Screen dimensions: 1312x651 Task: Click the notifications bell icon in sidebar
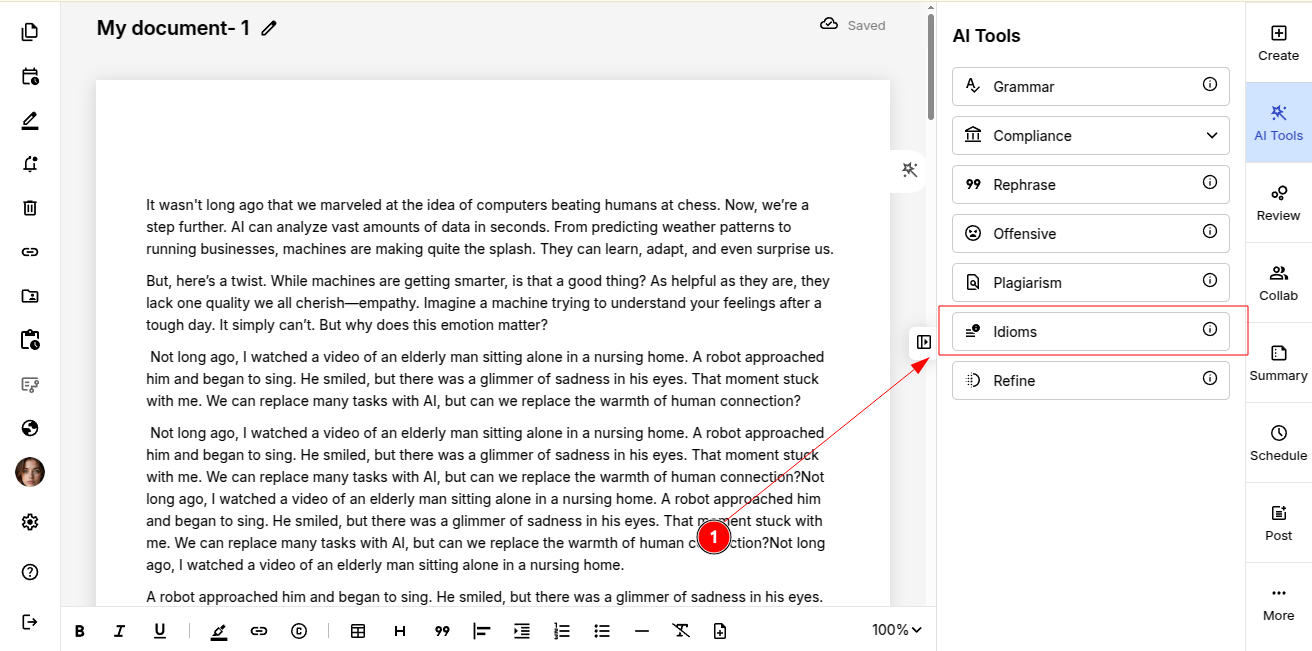[x=30, y=164]
